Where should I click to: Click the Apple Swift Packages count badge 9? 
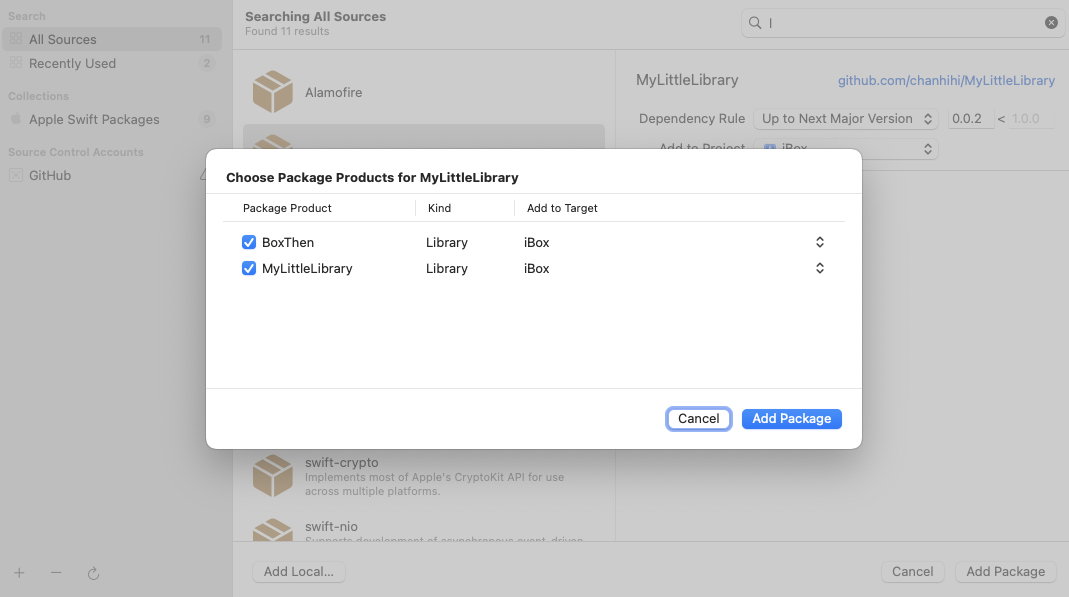coord(207,119)
